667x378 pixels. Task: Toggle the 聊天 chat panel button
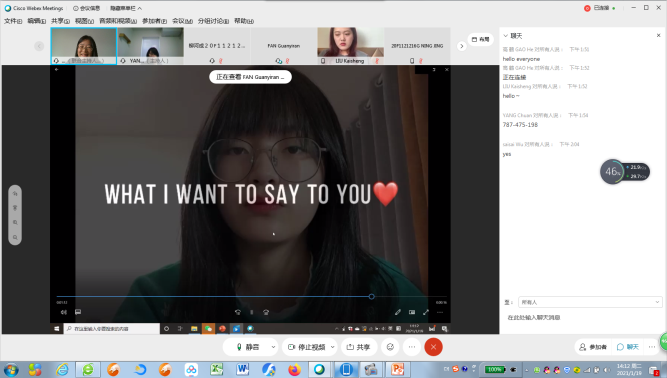pos(628,347)
